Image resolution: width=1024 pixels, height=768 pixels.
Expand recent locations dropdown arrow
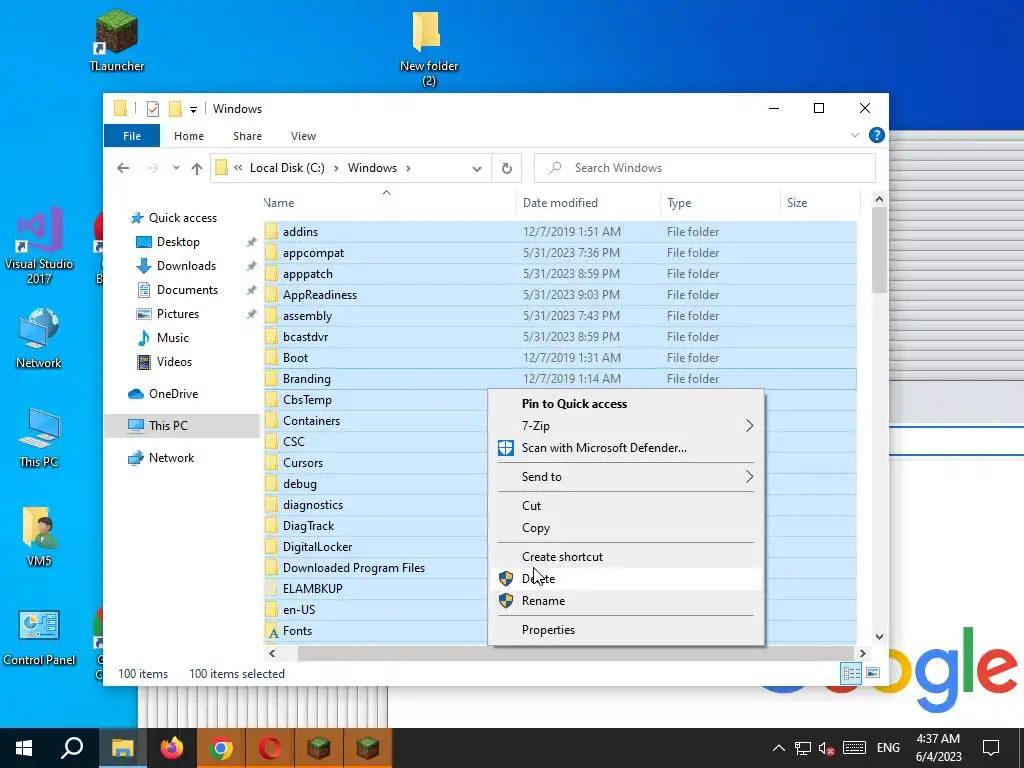point(176,168)
